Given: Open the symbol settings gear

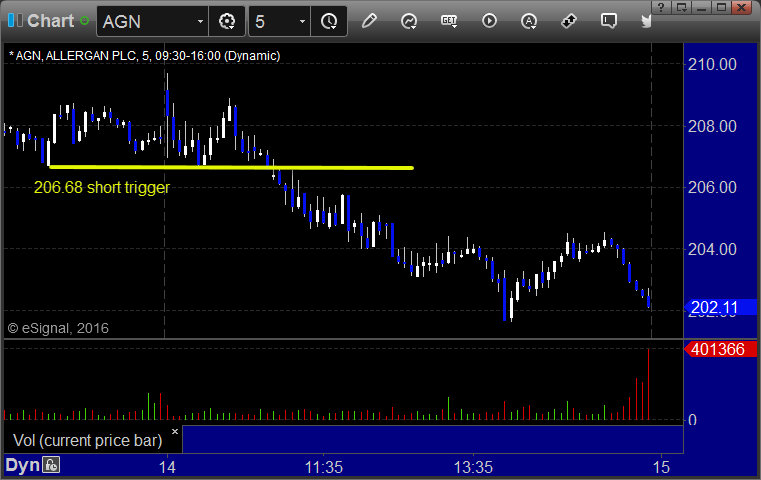Looking at the screenshot, I should click(x=227, y=21).
